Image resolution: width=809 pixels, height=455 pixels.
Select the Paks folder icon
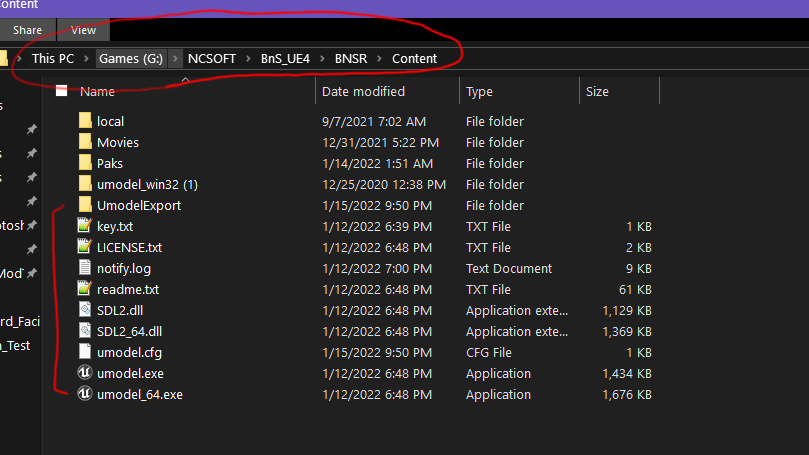[85, 163]
